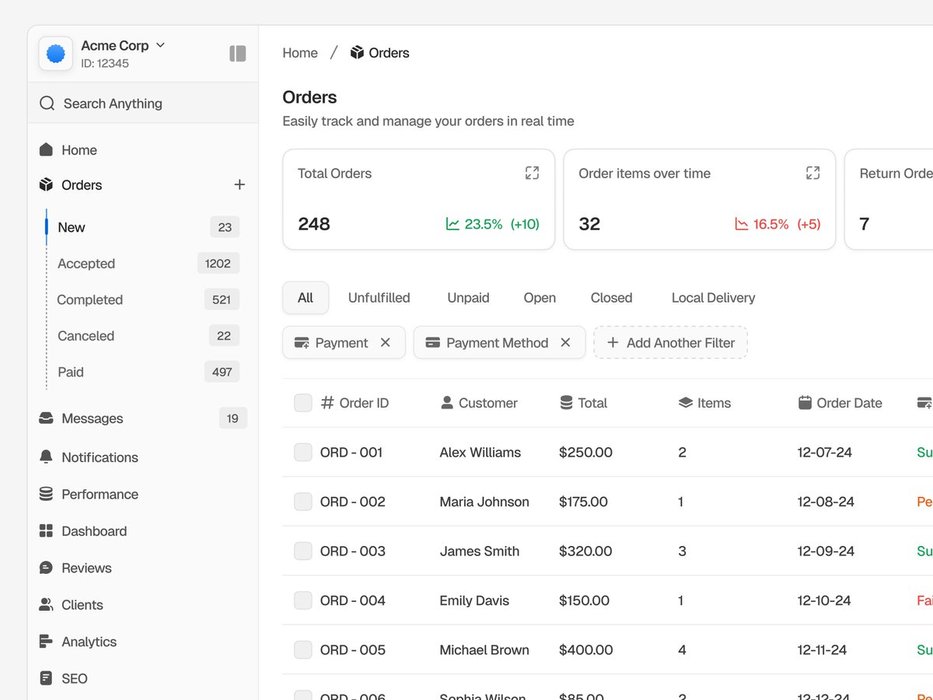
Task: Switch to the Unfulfilled tab
Action: click(379, 298)
